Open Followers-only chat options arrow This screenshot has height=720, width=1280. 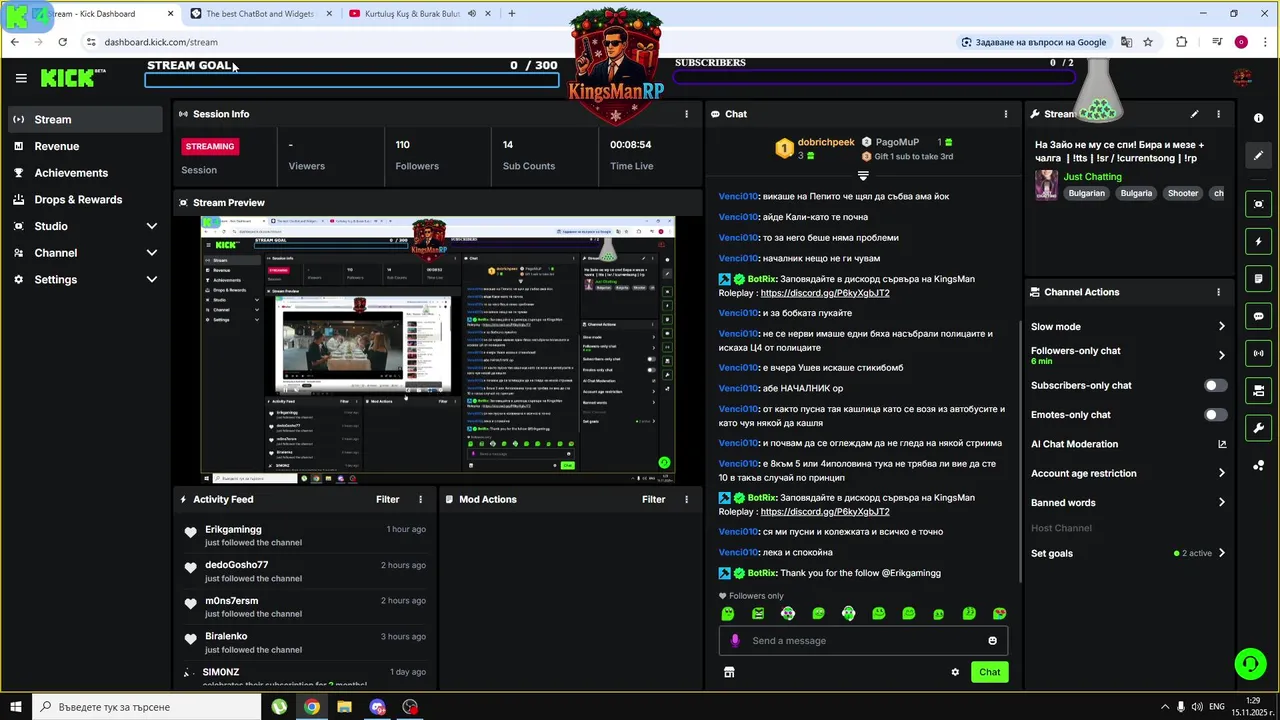coord(1221,355)
